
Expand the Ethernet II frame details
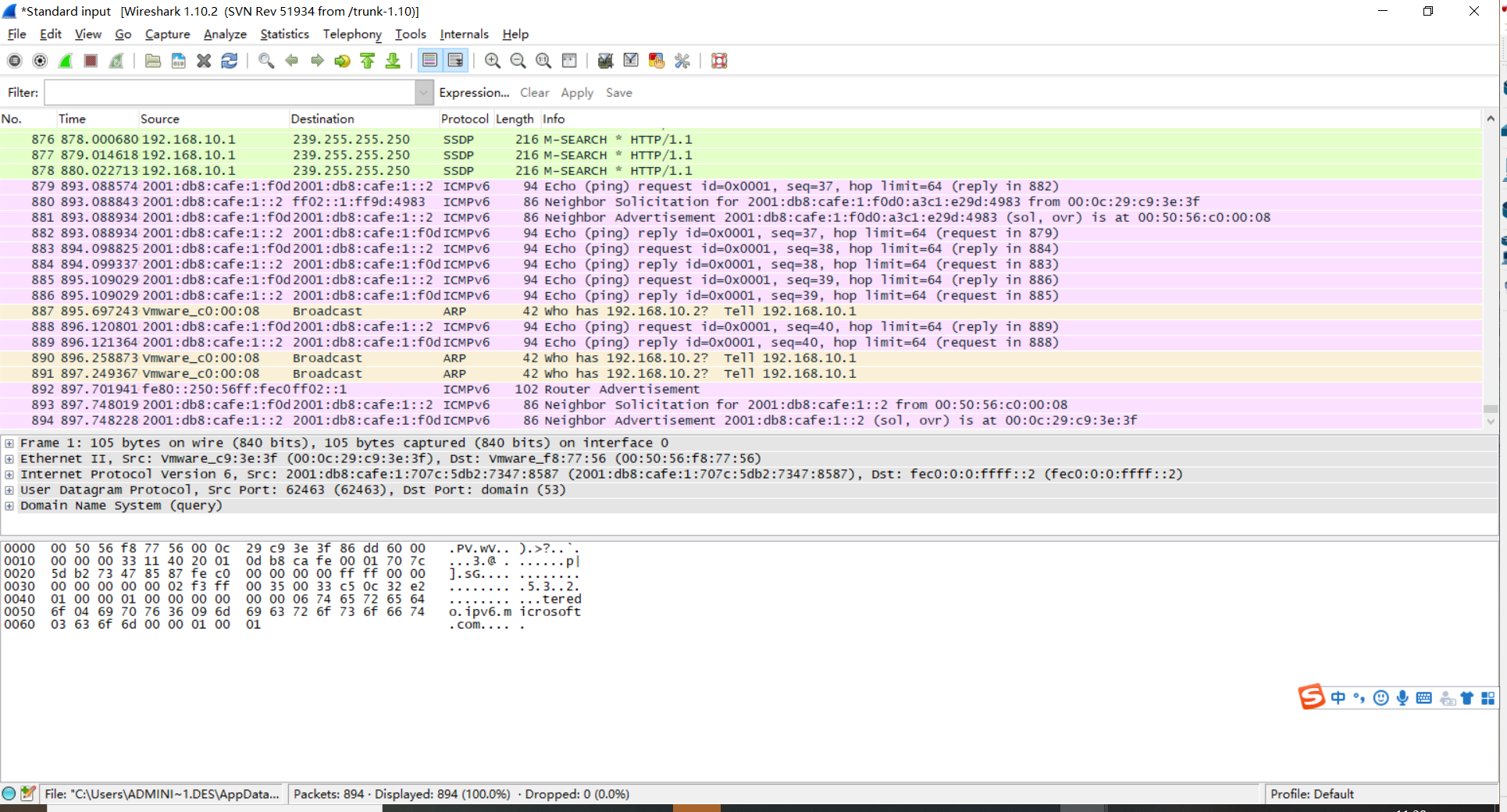9,458
